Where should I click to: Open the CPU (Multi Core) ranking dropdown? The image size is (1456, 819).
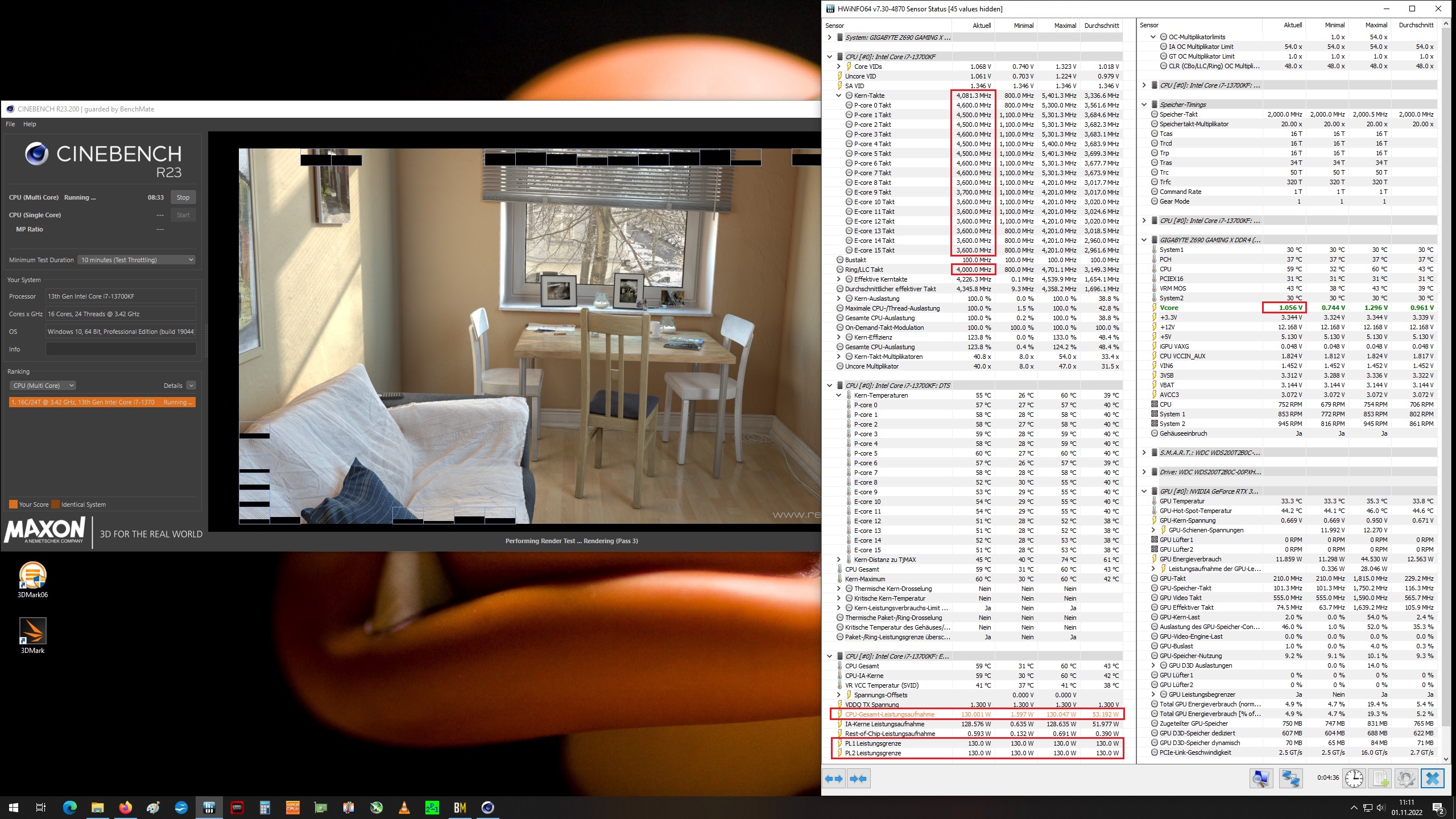(x=43, y=386)
